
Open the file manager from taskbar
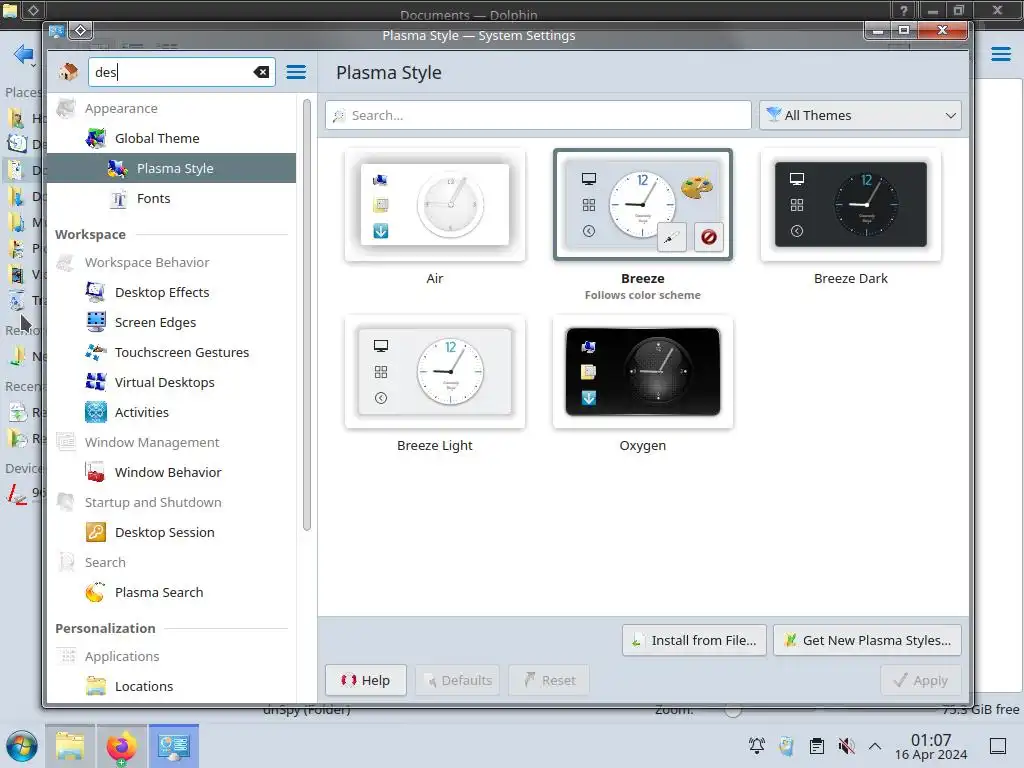click(70, 746)
